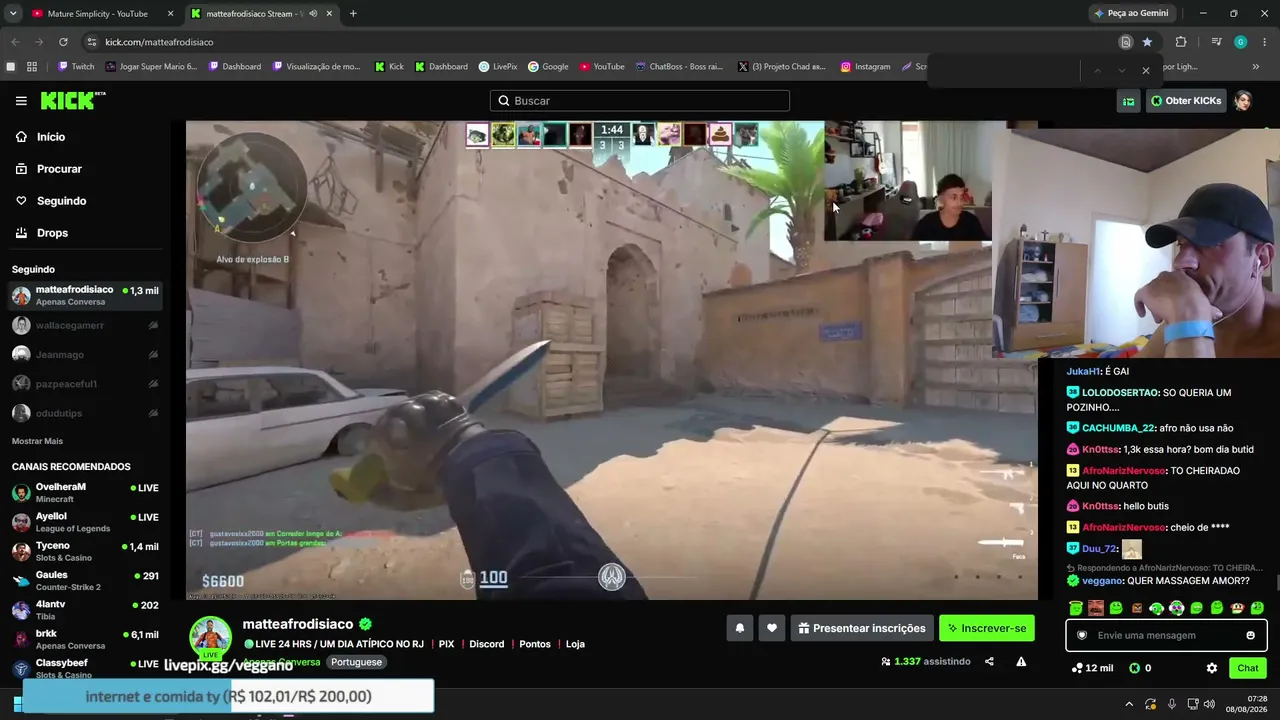Open the Kick hamburger sidebar menu
Image resolution: width=1280 pixels, height=720 pixels.
click(21, 101)
